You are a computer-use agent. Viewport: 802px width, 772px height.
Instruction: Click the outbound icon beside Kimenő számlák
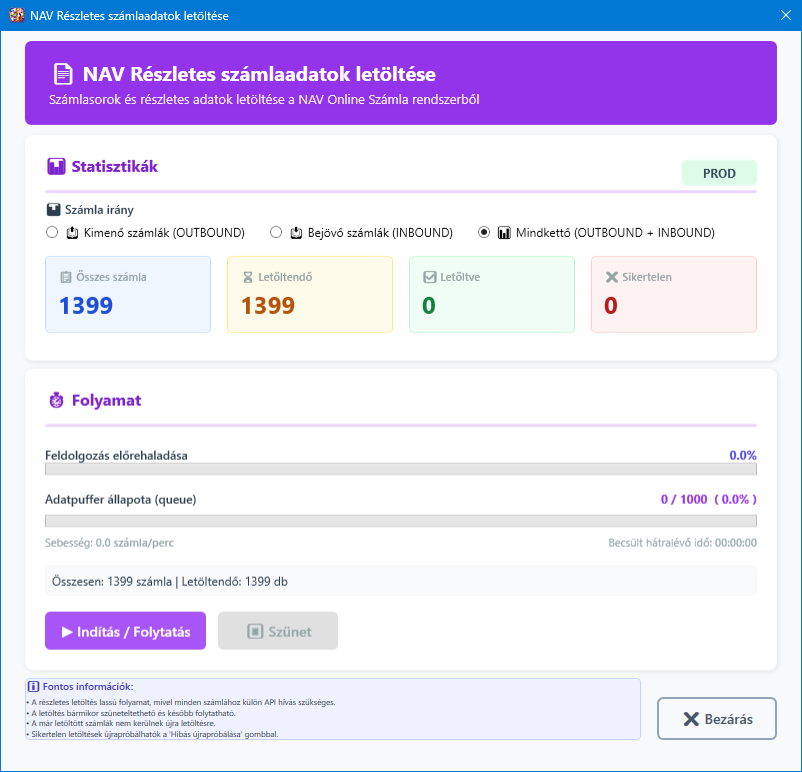point(70,232)
